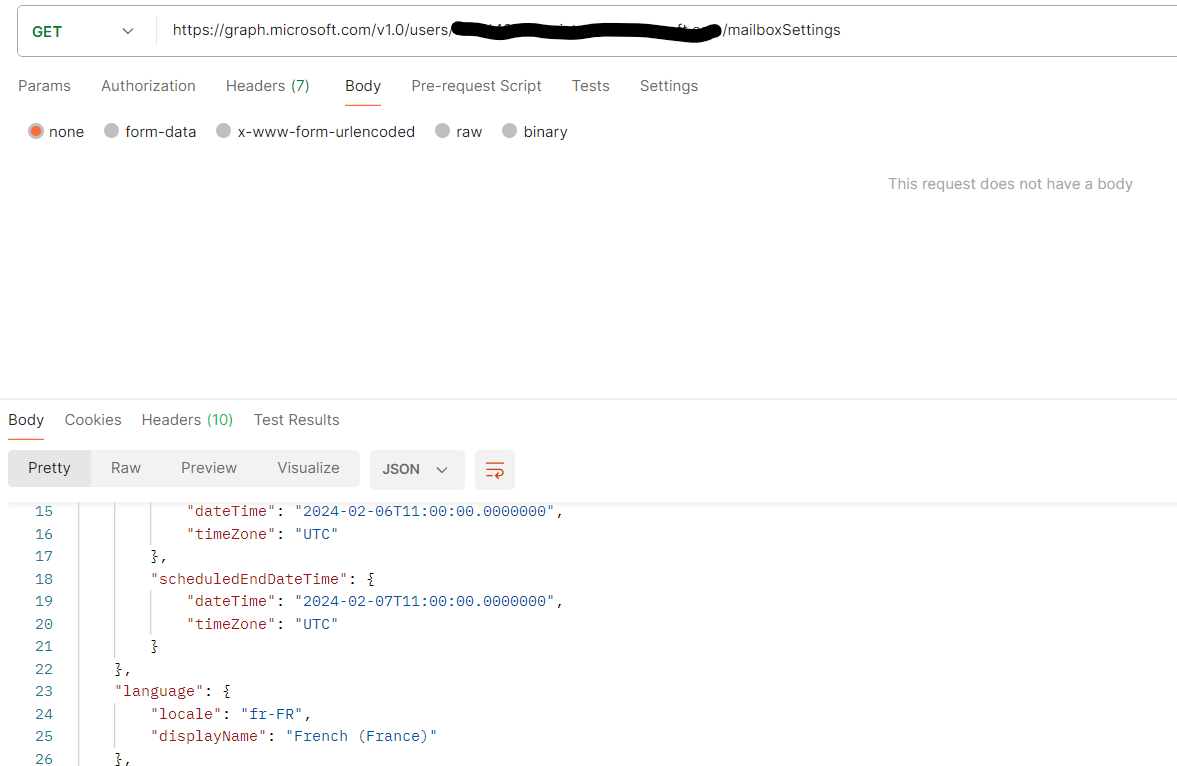
Task: Open the JSON format dropdown
Action: pyautogui.click(x=417, y=469)
